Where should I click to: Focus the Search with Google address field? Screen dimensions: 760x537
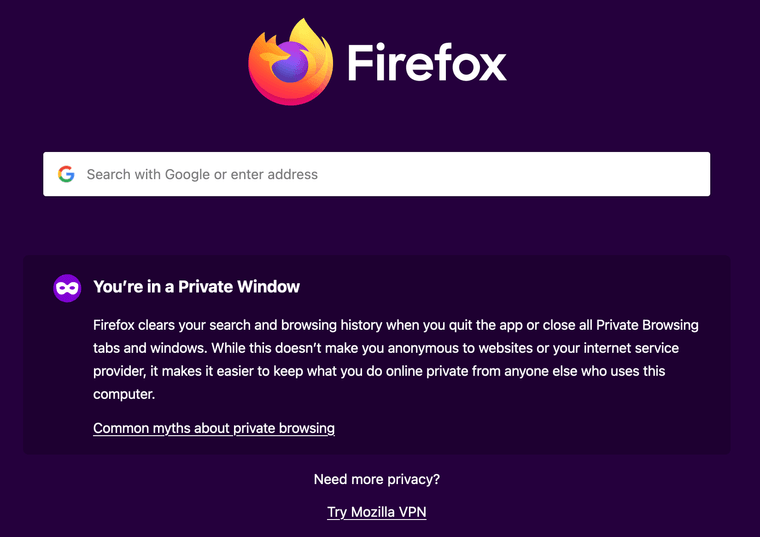point(377,174)
